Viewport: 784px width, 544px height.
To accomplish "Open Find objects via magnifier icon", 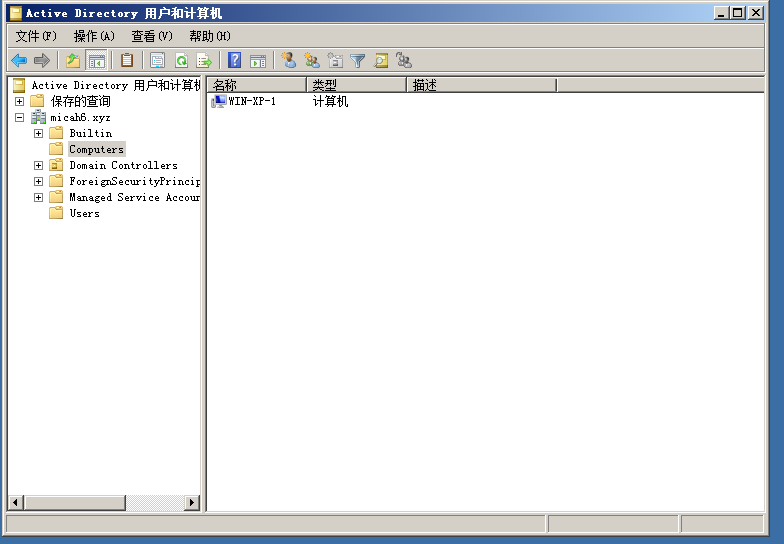I will pos(381,61).
